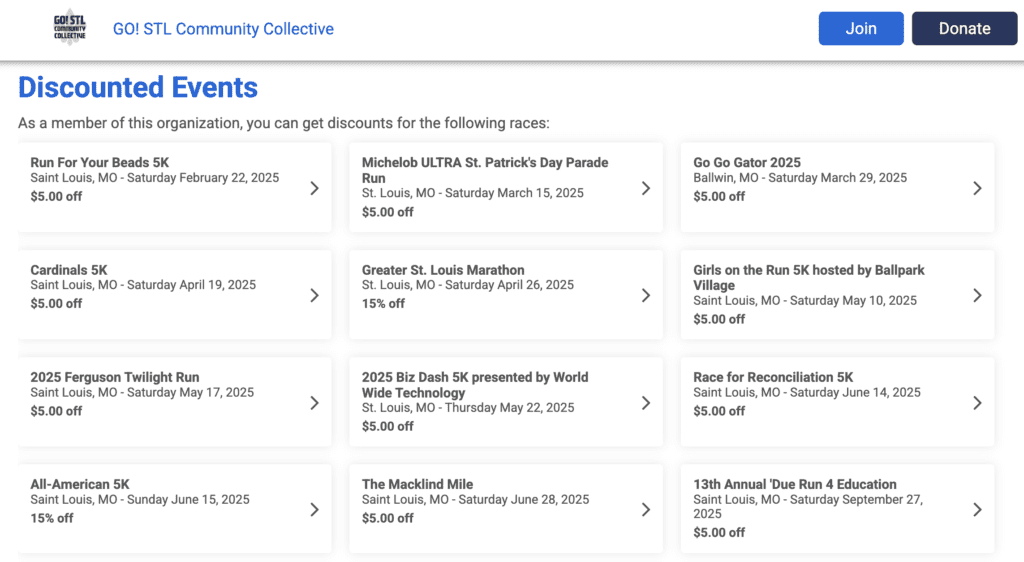Viewport: 1024px width, 562px height.
Task: Click chevron on Race for Reconciliation 5K card
Action: coord(977,403)
